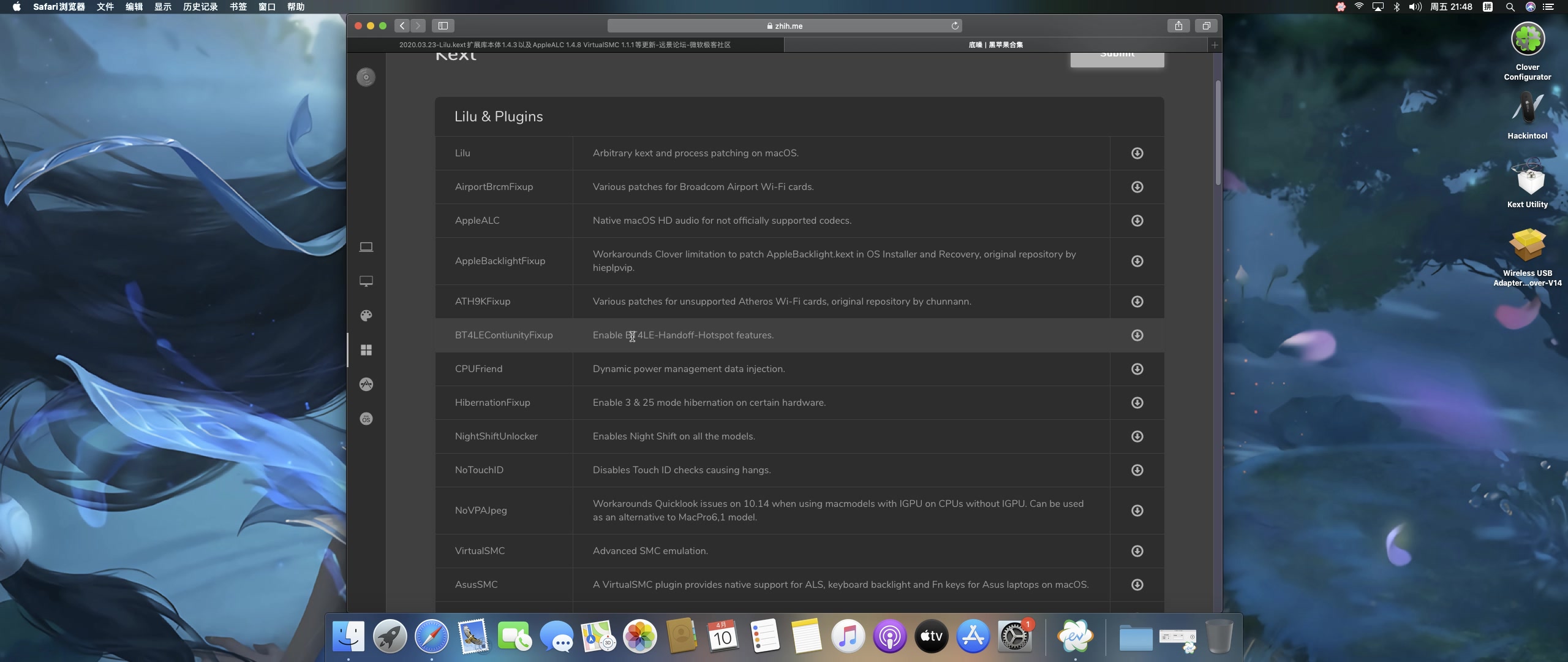Screen dimensions: 1568x662
Task: Download NightShiftUnlocker kext
Action: click(1137, 436)
